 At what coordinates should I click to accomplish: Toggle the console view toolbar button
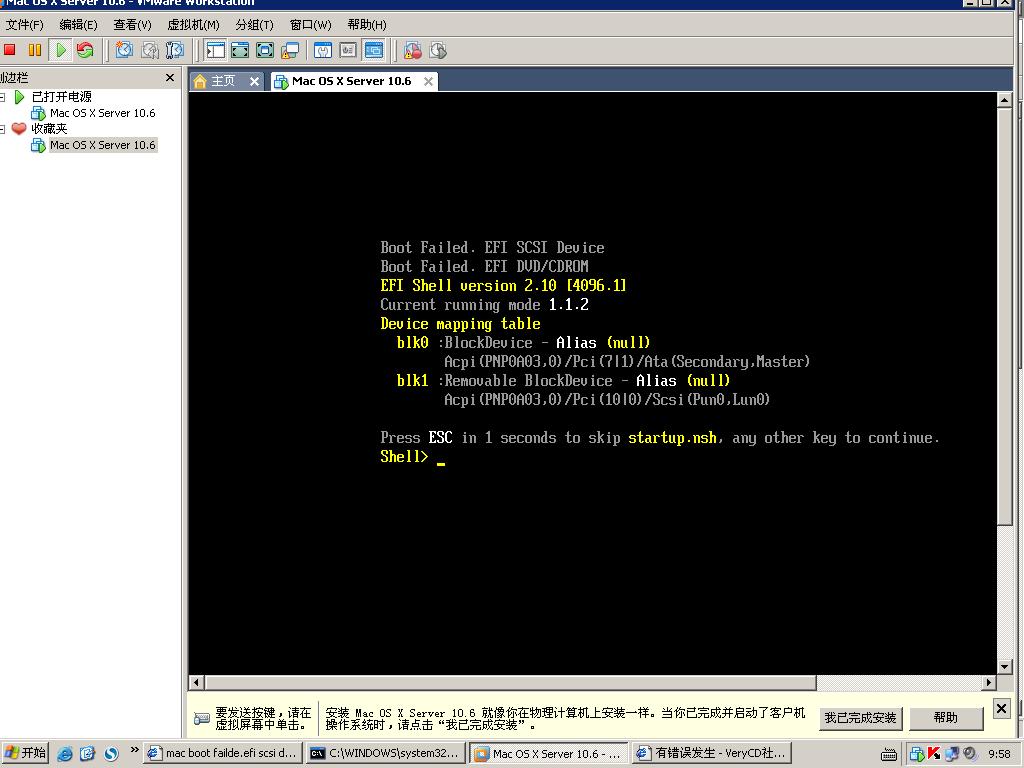click(373, 50)
